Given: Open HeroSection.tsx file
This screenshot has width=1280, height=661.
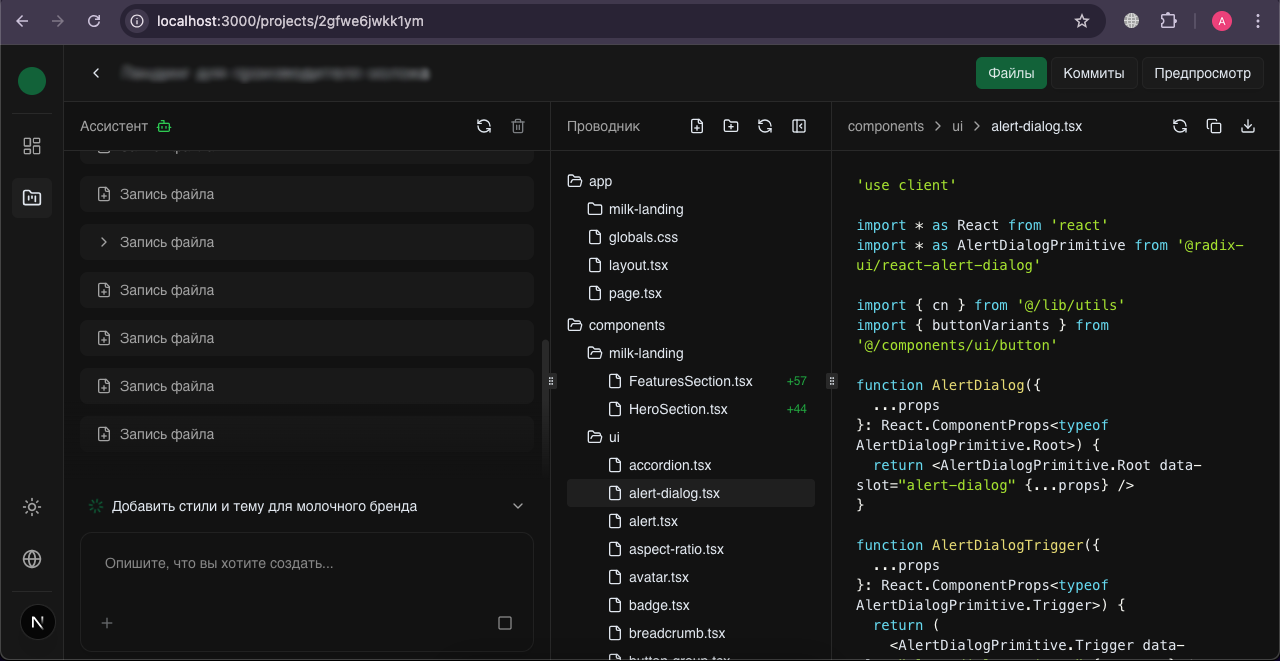Looking at the screenshot, I should click(x=678, y=409).
